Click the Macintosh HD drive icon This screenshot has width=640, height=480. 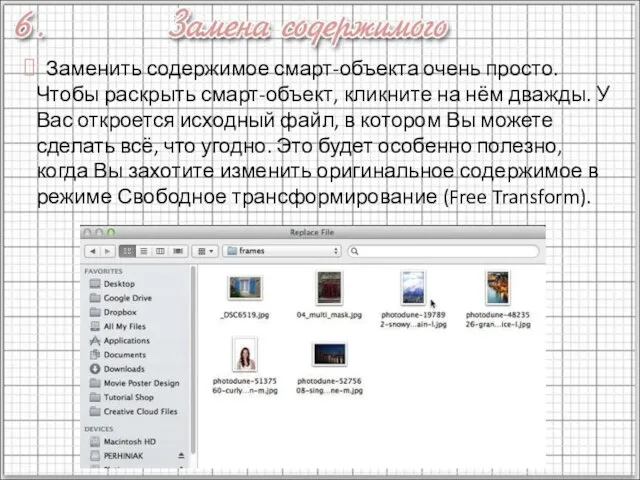point(95,441)
